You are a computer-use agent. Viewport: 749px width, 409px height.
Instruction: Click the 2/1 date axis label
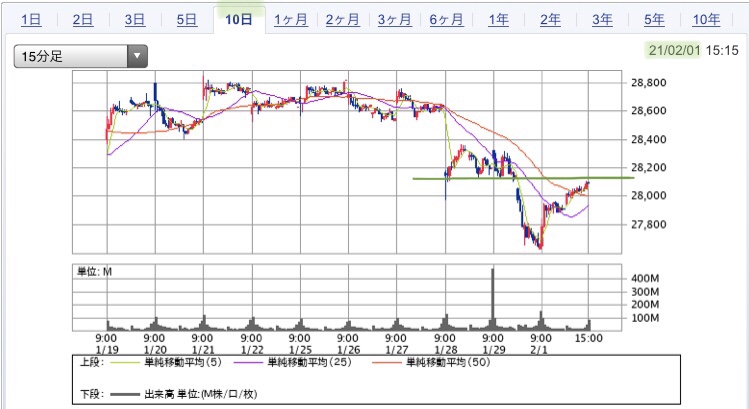click(x=539, y=350)
